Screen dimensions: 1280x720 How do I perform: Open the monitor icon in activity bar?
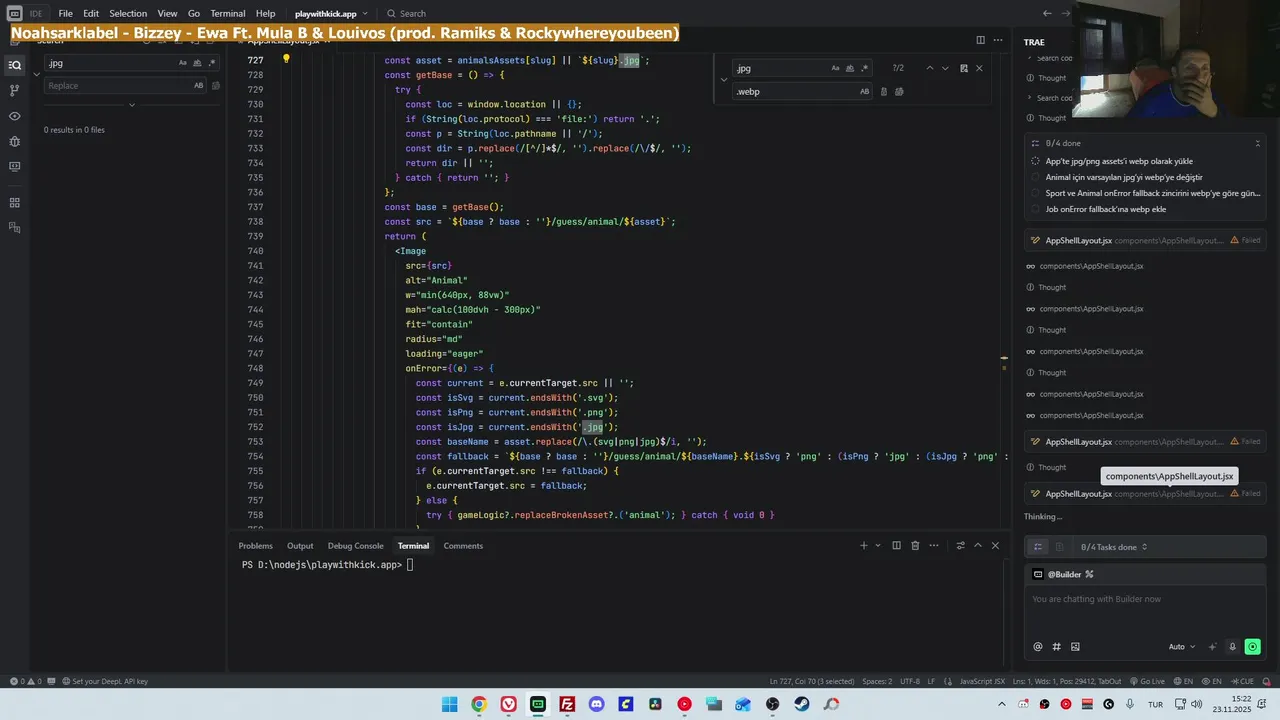coord(14,166)
